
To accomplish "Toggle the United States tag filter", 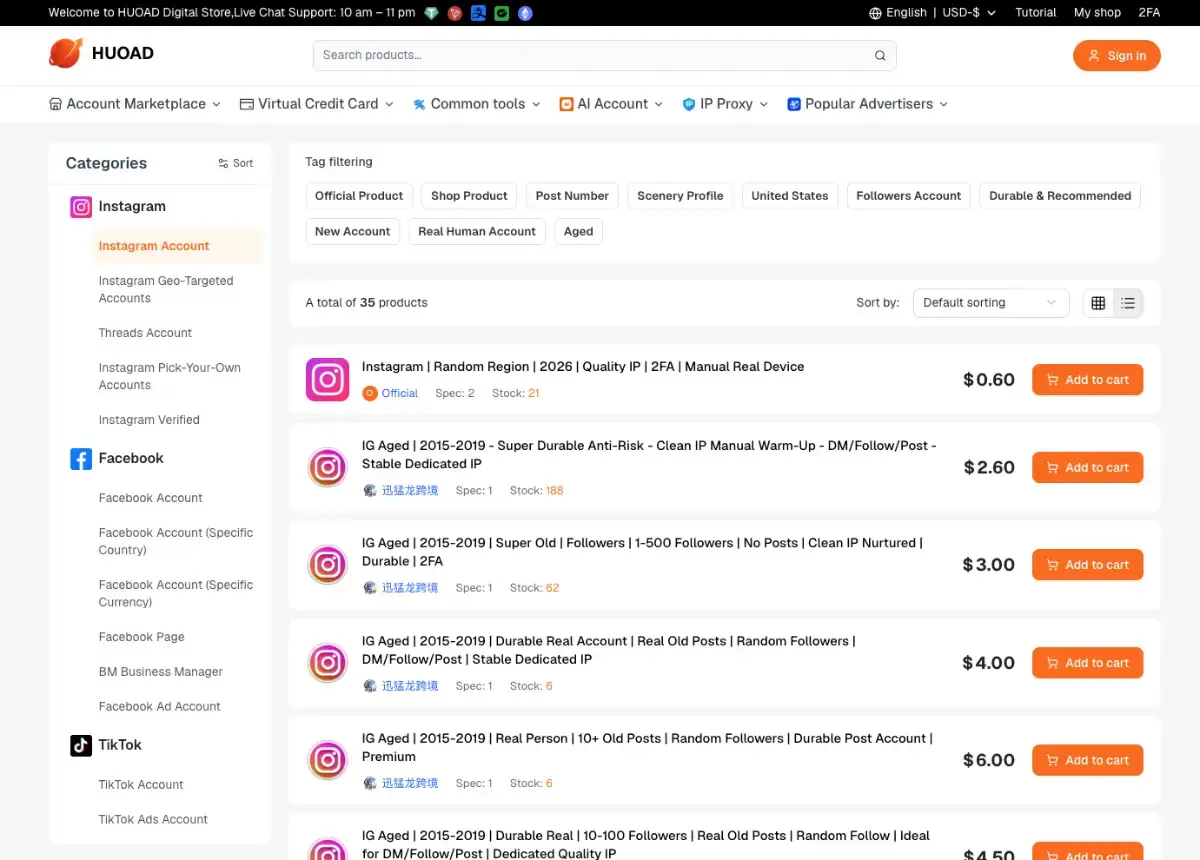I will (x=790, y=196).
